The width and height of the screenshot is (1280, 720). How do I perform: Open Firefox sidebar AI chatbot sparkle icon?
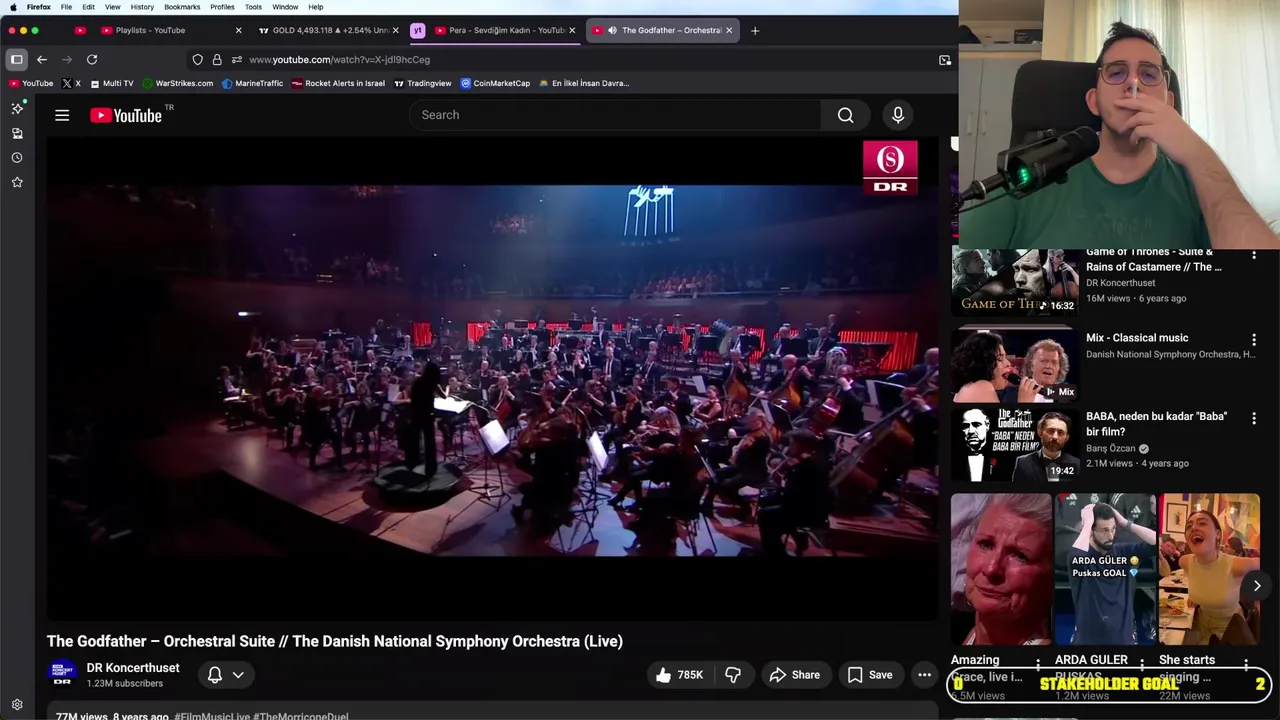pos(17,108)
